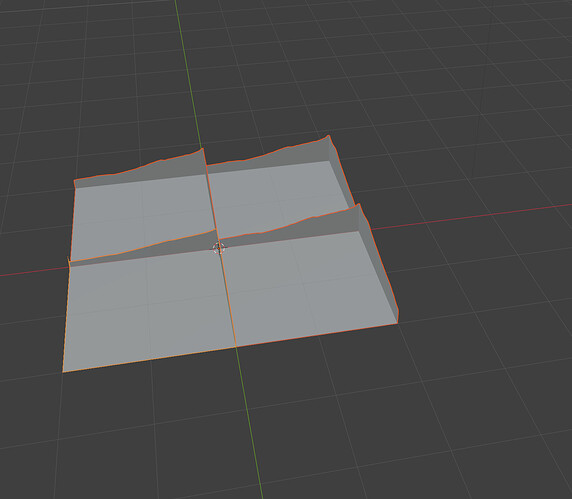Image resolution: width=572 pixels, height=499 pixels.
Task: Select the front-left corner vertex of the mesh
Action: click(63, 372)
